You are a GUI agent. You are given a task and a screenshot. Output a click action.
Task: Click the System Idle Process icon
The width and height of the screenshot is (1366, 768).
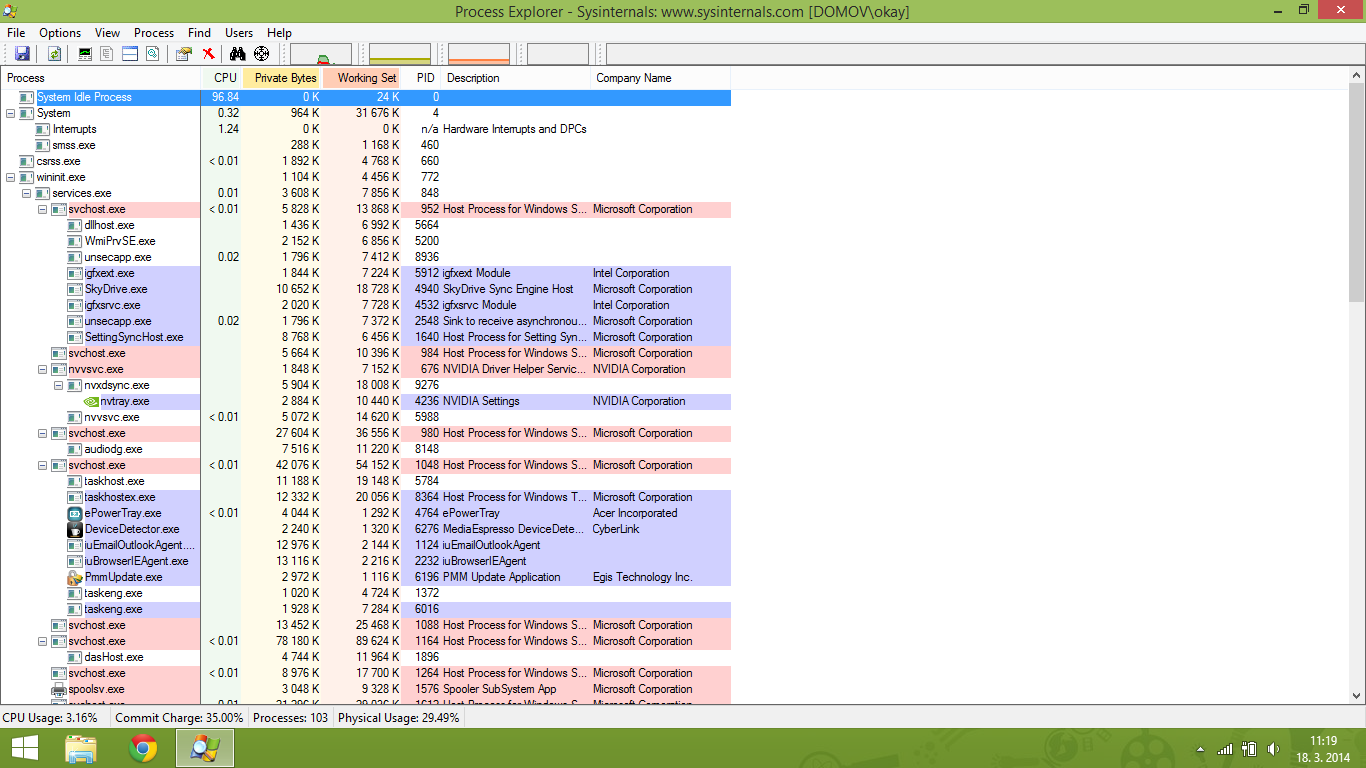pyautogui.click(x=27, y=97)
